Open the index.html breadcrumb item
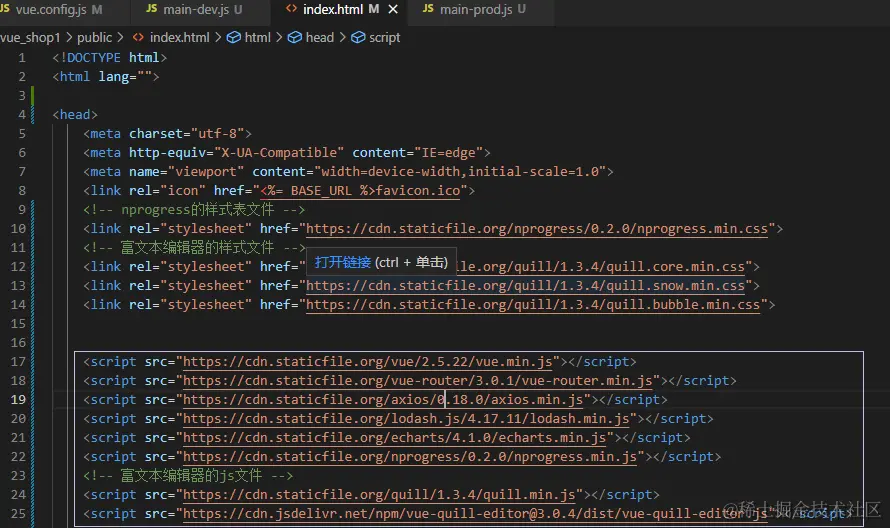Viewport: 890px width, 528px height. (179, 37)
